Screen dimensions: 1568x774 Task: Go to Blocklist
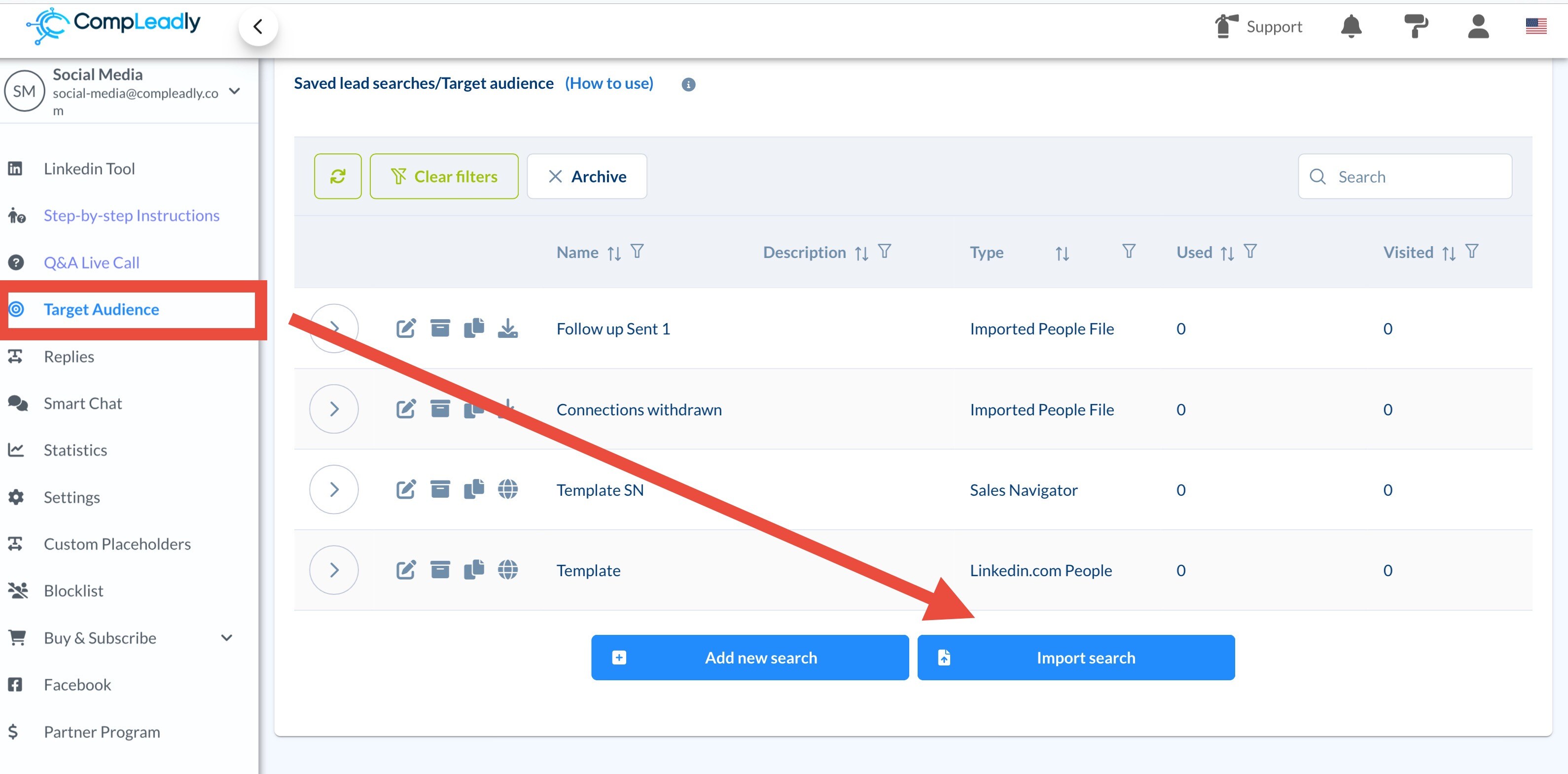pos(73,590)
